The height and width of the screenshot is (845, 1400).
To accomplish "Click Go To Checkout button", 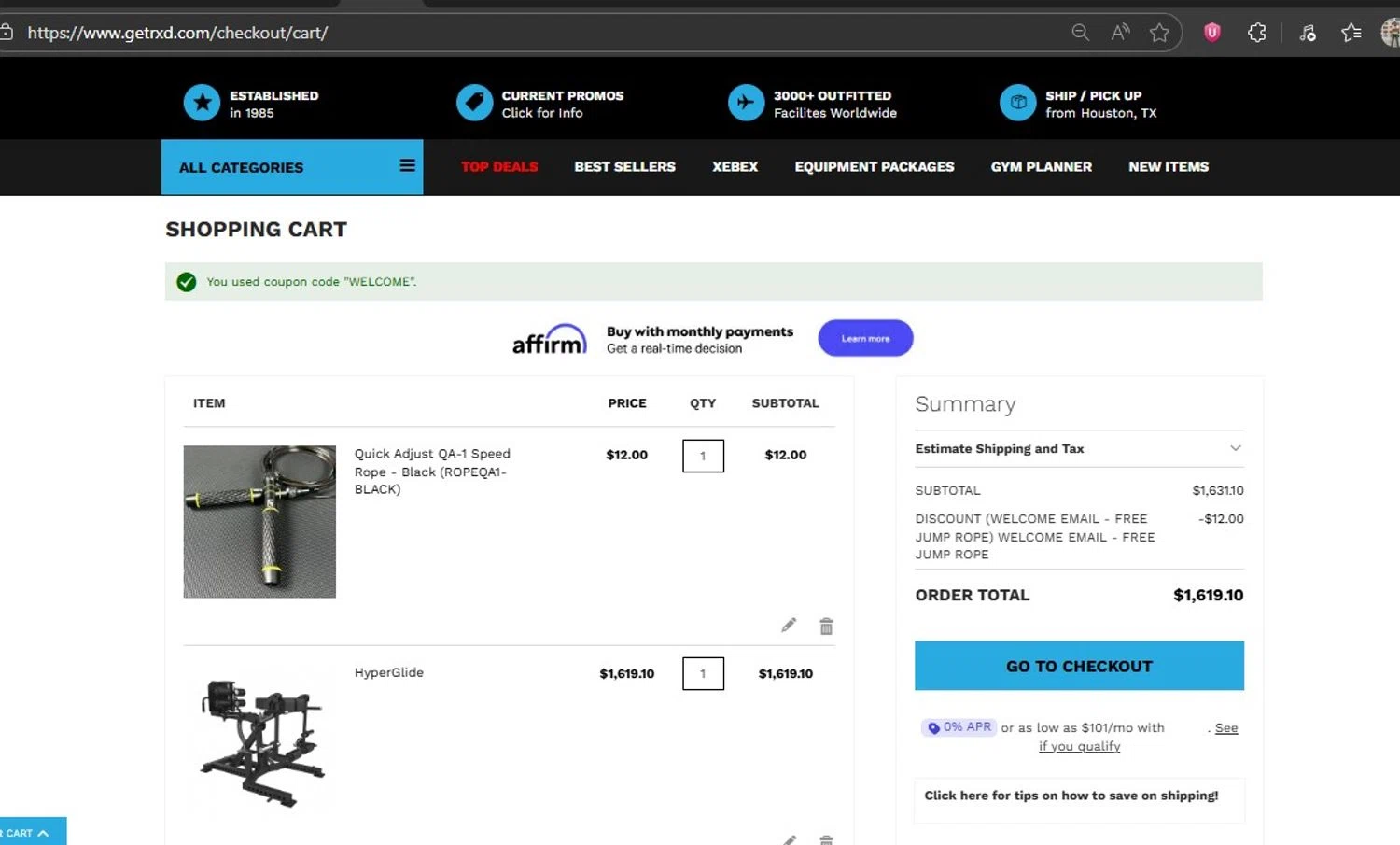I will pos(1079,666).
